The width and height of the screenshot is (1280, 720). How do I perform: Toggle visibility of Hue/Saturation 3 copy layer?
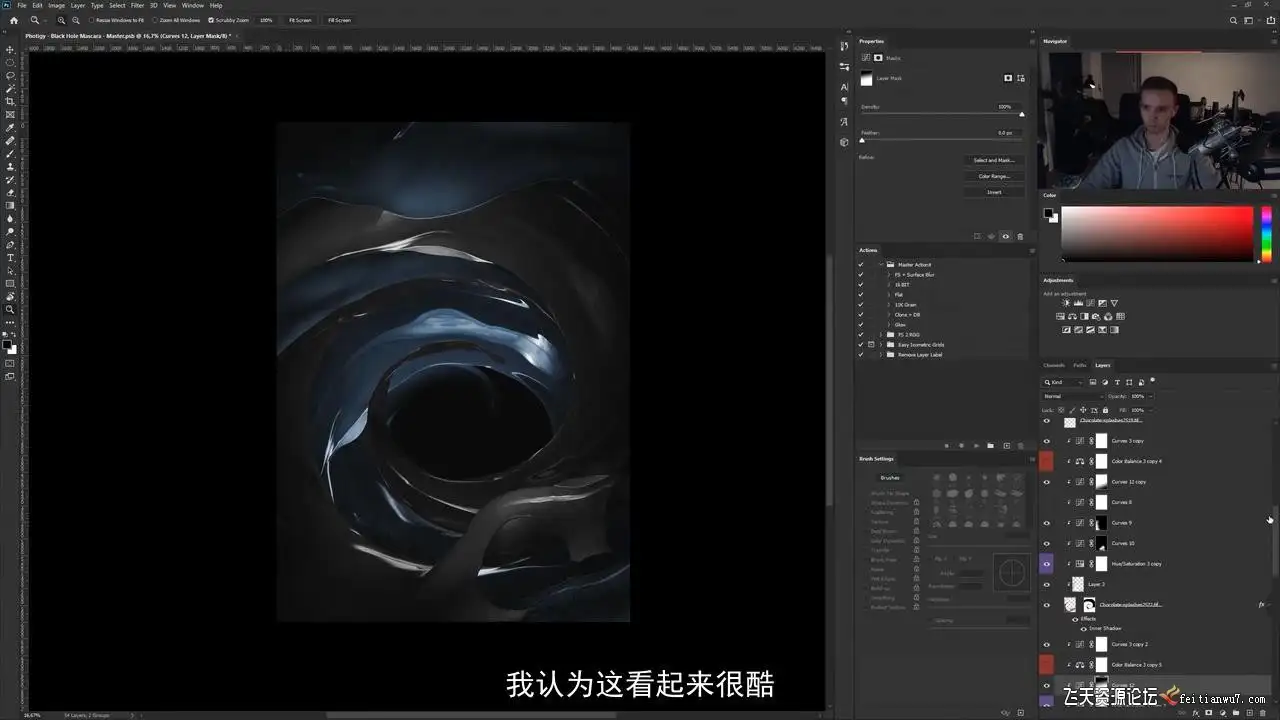[1047, 564]
